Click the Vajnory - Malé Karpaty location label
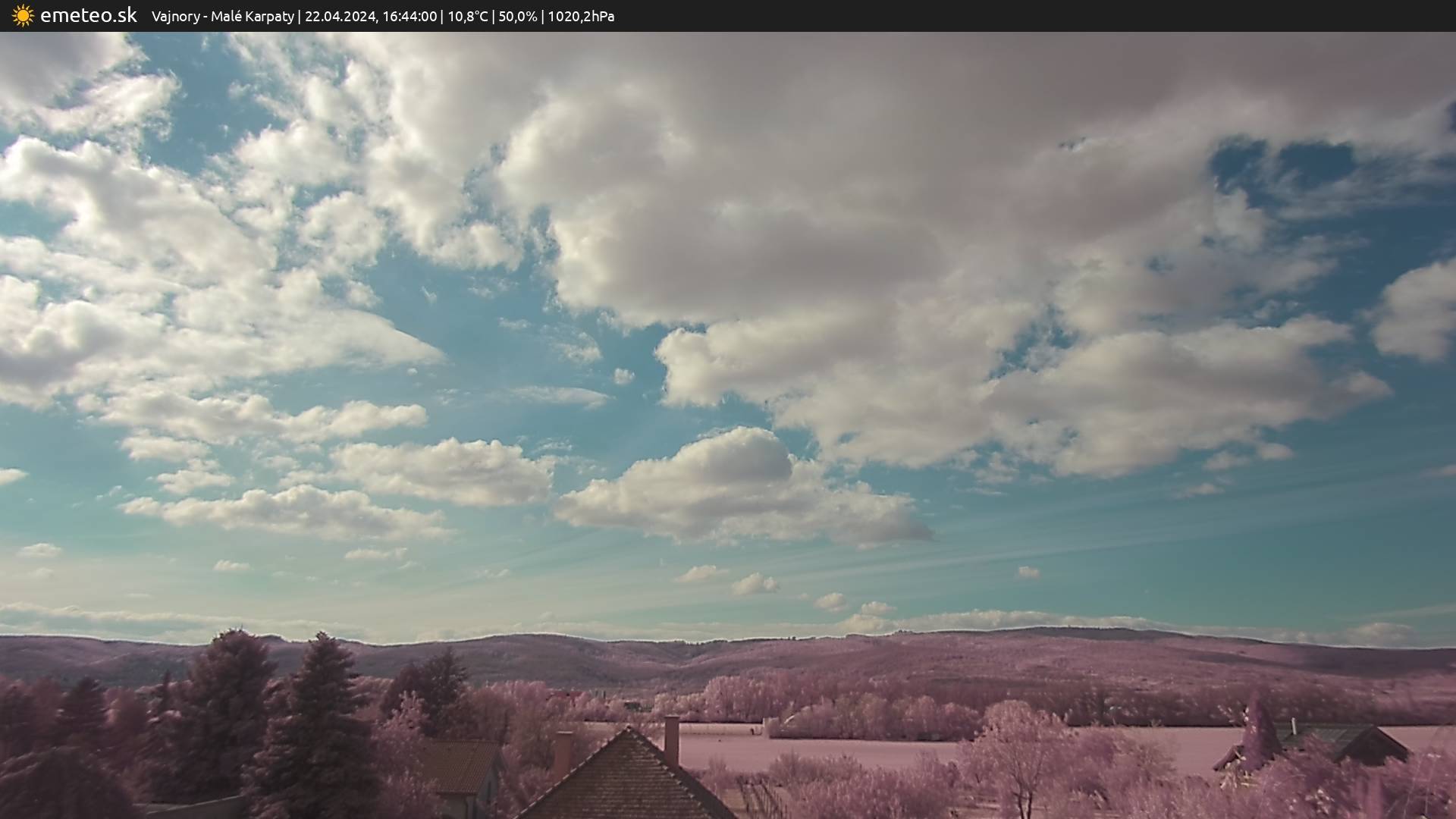Image resolution: width=1456 pixels, height=819 pixels. (x=222, y=17)
